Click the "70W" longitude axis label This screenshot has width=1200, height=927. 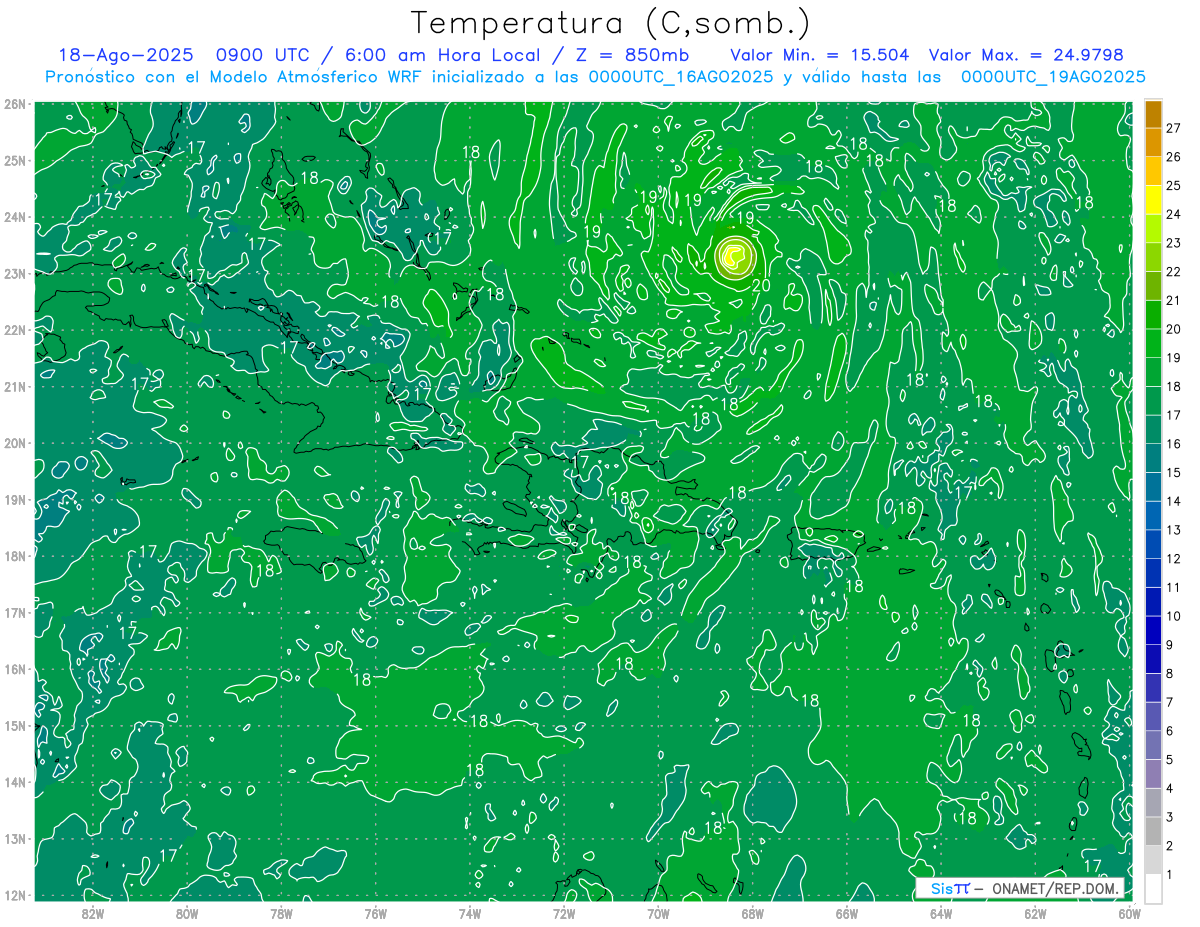[658, 913]
